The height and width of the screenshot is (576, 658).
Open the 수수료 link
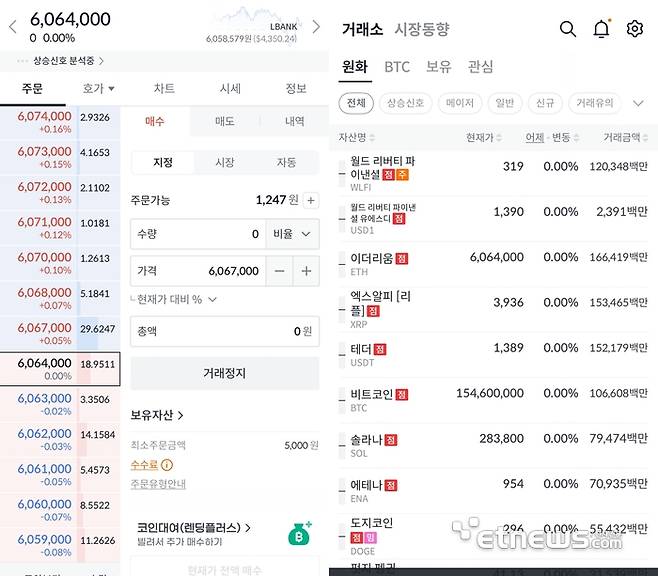click(x=144, y=465)
